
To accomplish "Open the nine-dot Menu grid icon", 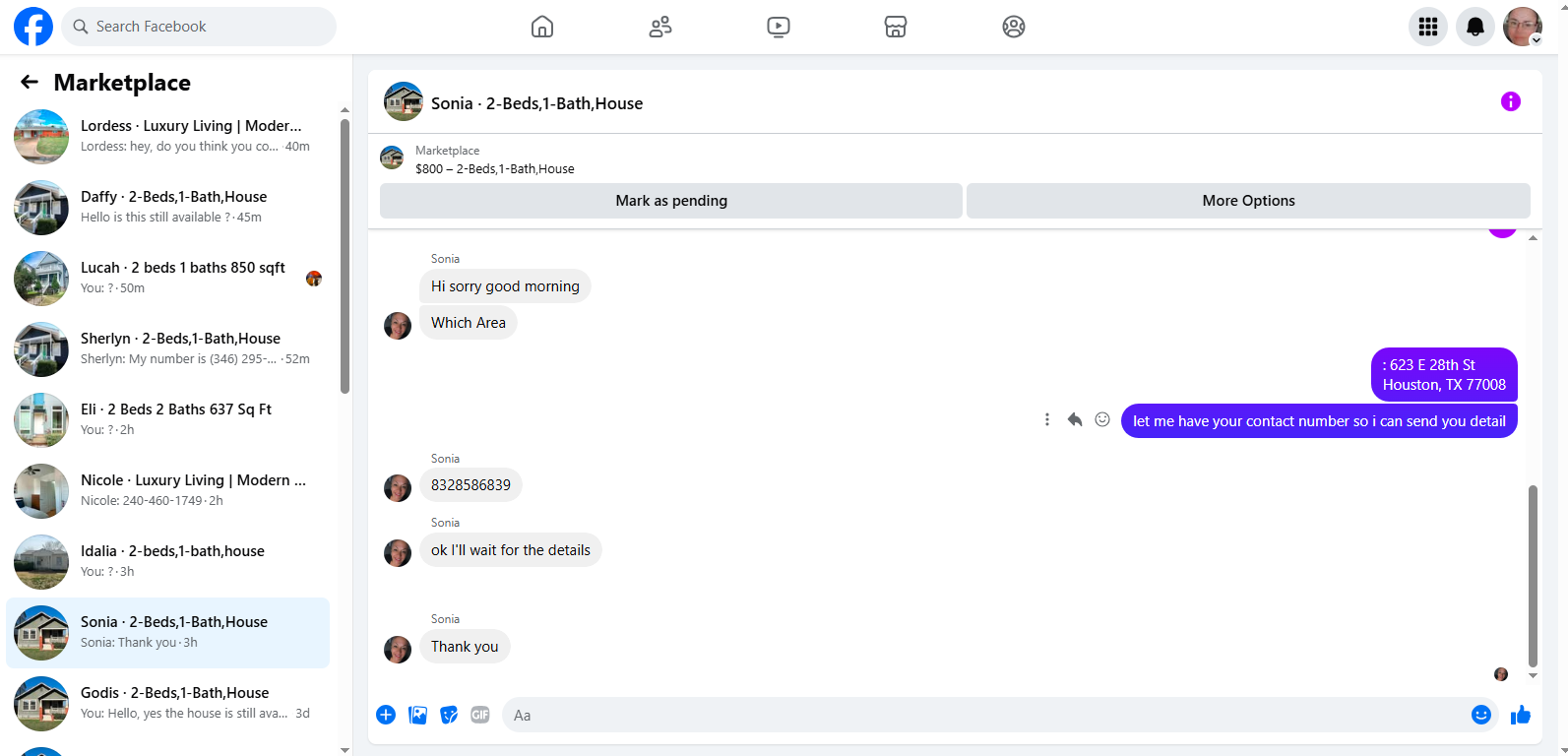I will click(x=1428, y=27).
